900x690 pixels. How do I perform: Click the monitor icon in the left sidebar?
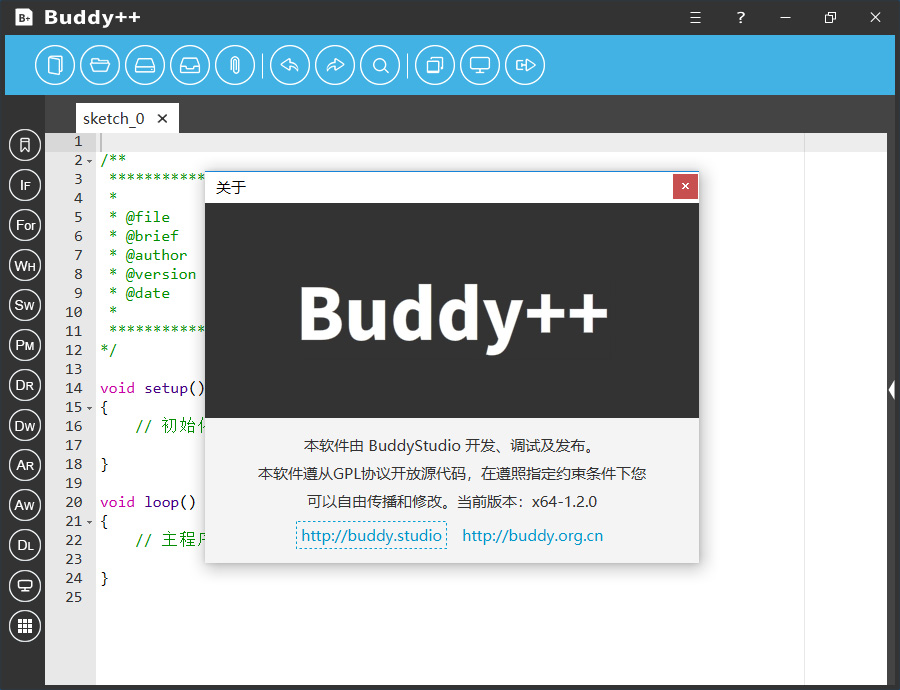coord(25,586)
